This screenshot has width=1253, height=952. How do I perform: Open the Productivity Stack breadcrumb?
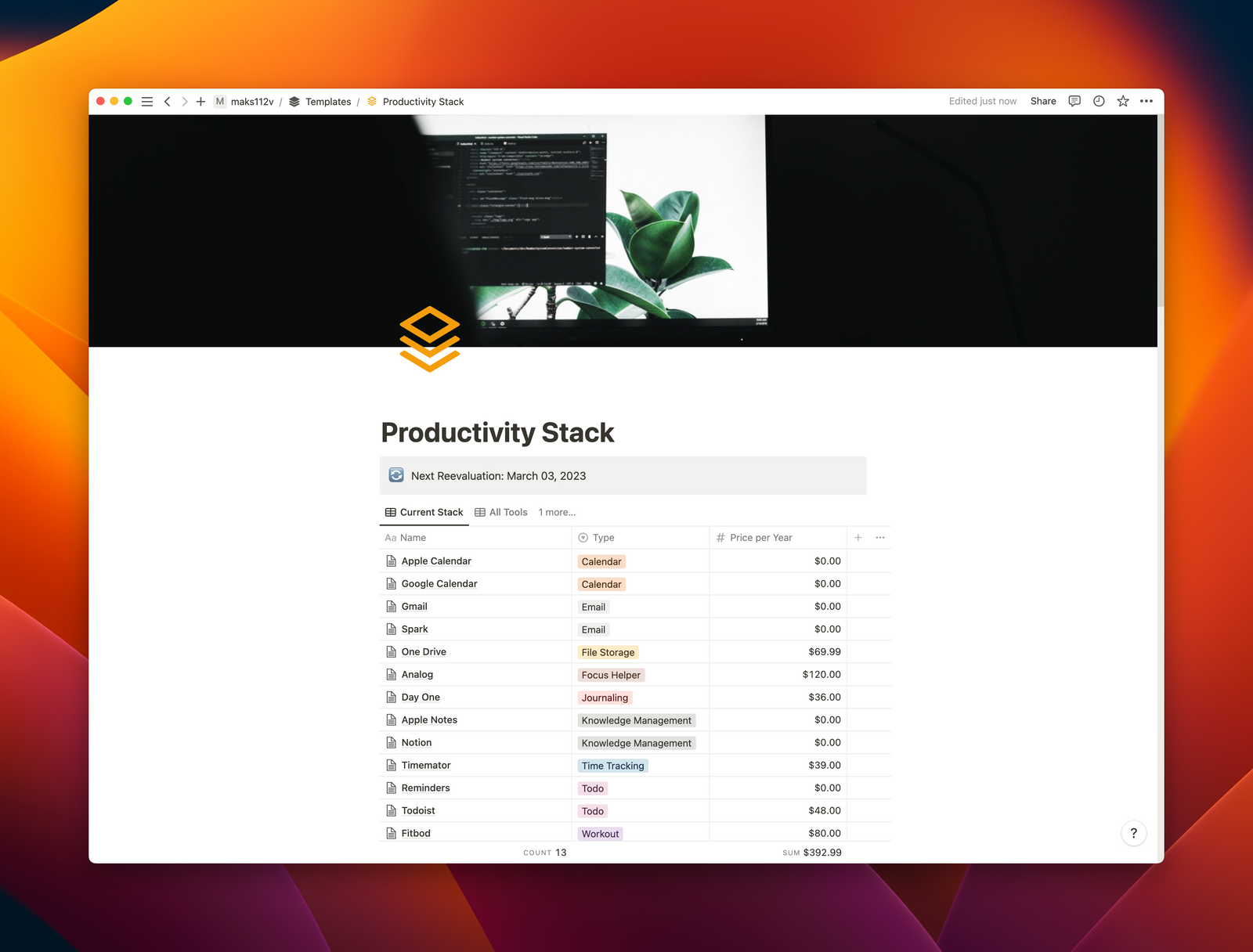[423, 102]
